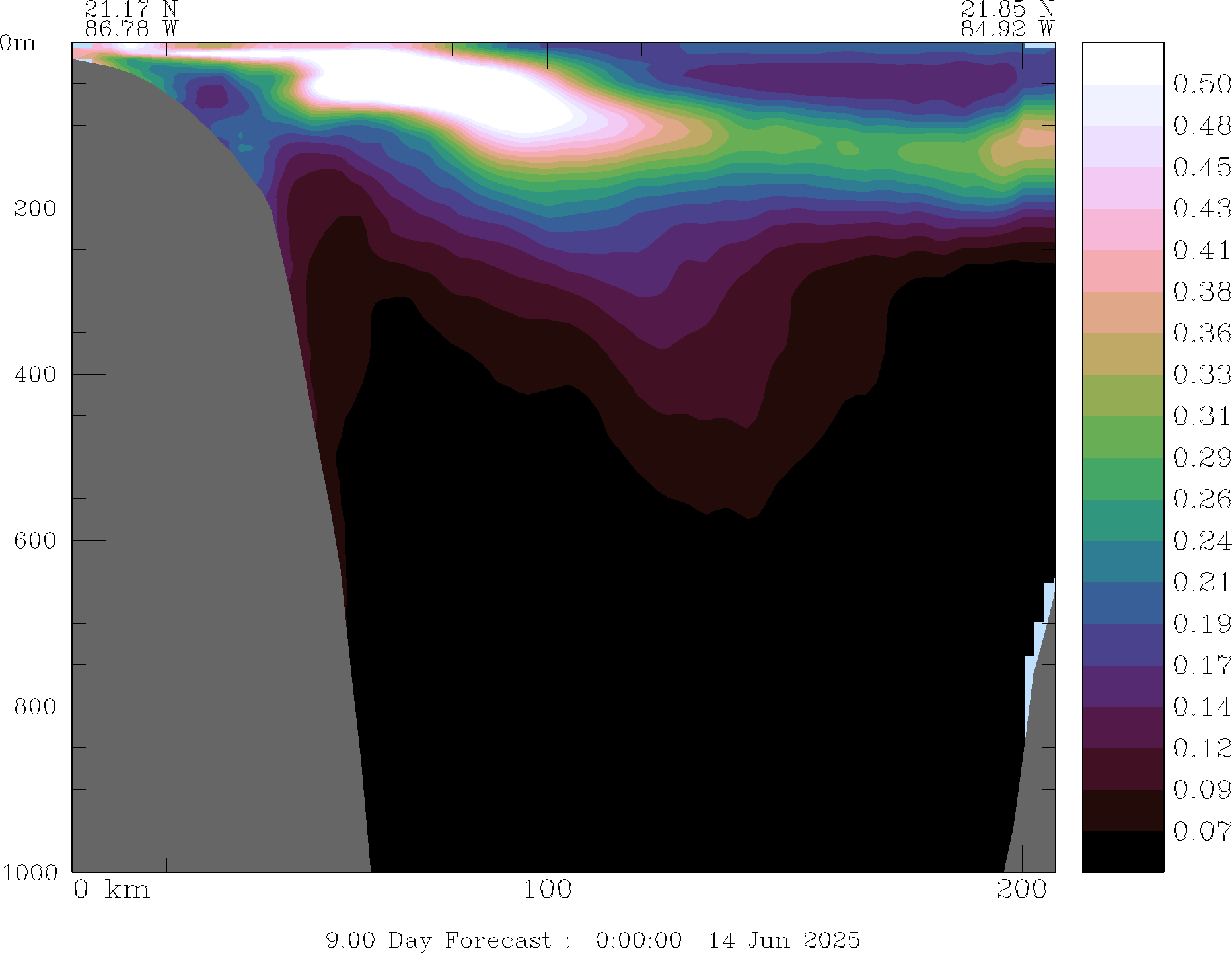Click the 0.07 colorbar value label
1232x953 pixels.
(1202, 831)
